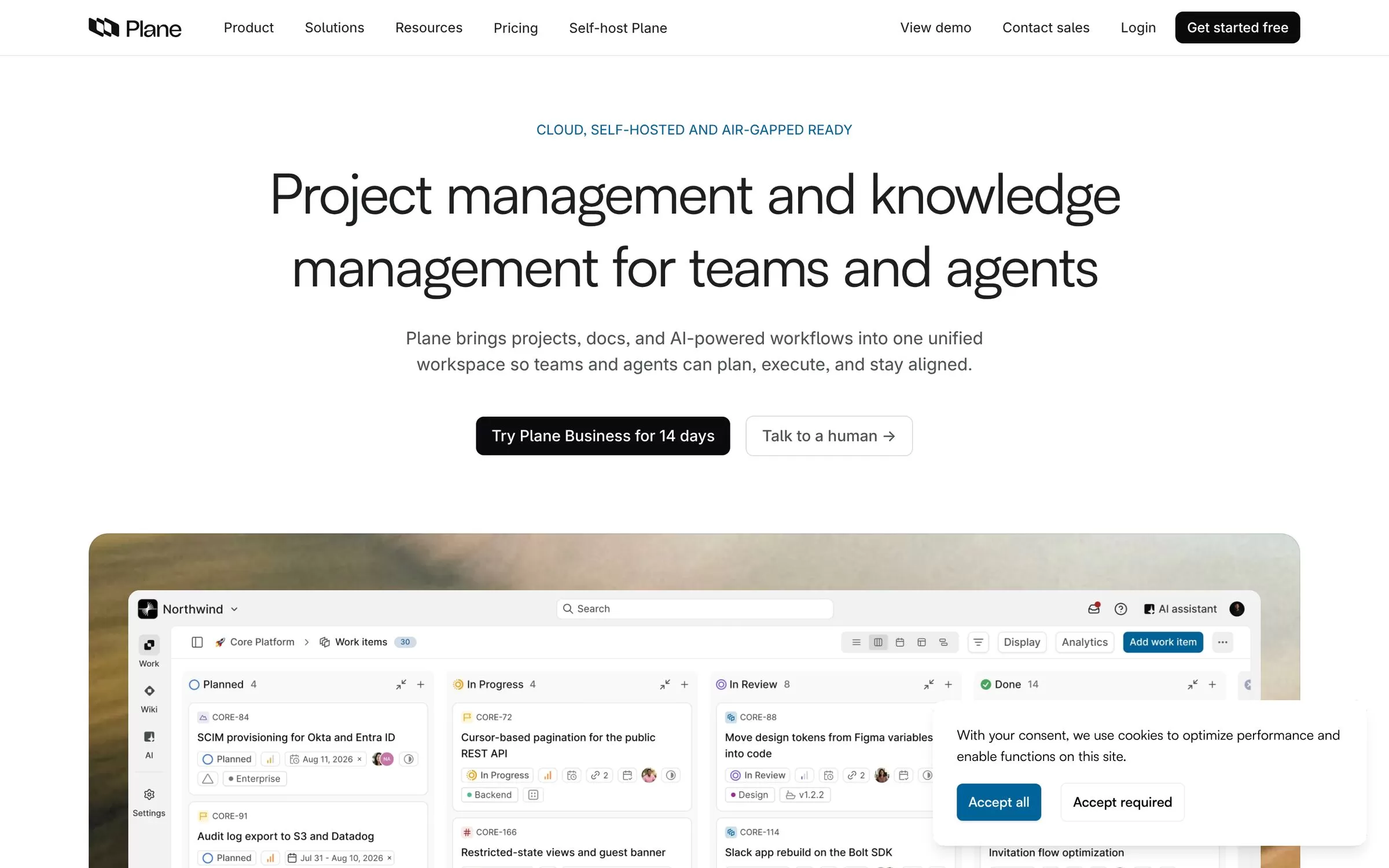Click Accept required cookies
Image resolution: width=1389 pixels, height=868 pixels.
pyautogui.click(x=1122, y=802)
